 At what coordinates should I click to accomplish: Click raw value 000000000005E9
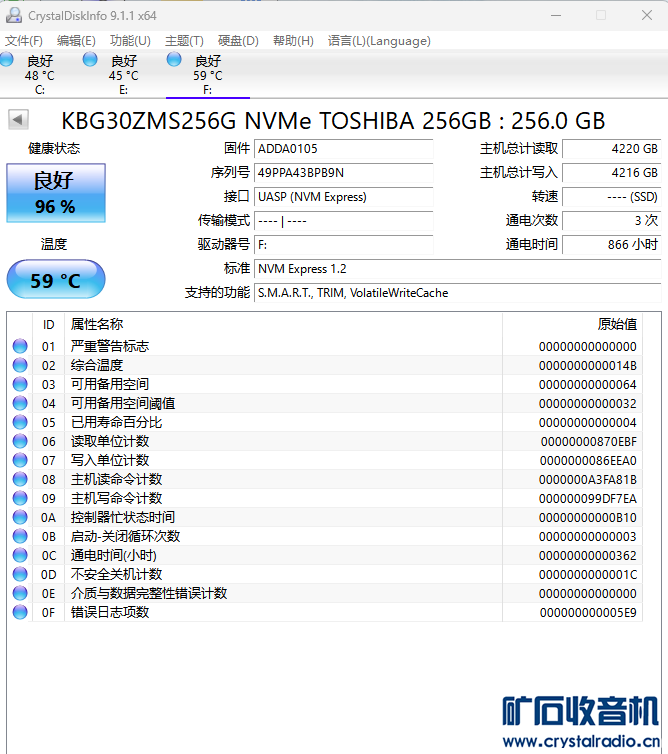[x=588, y=612]
